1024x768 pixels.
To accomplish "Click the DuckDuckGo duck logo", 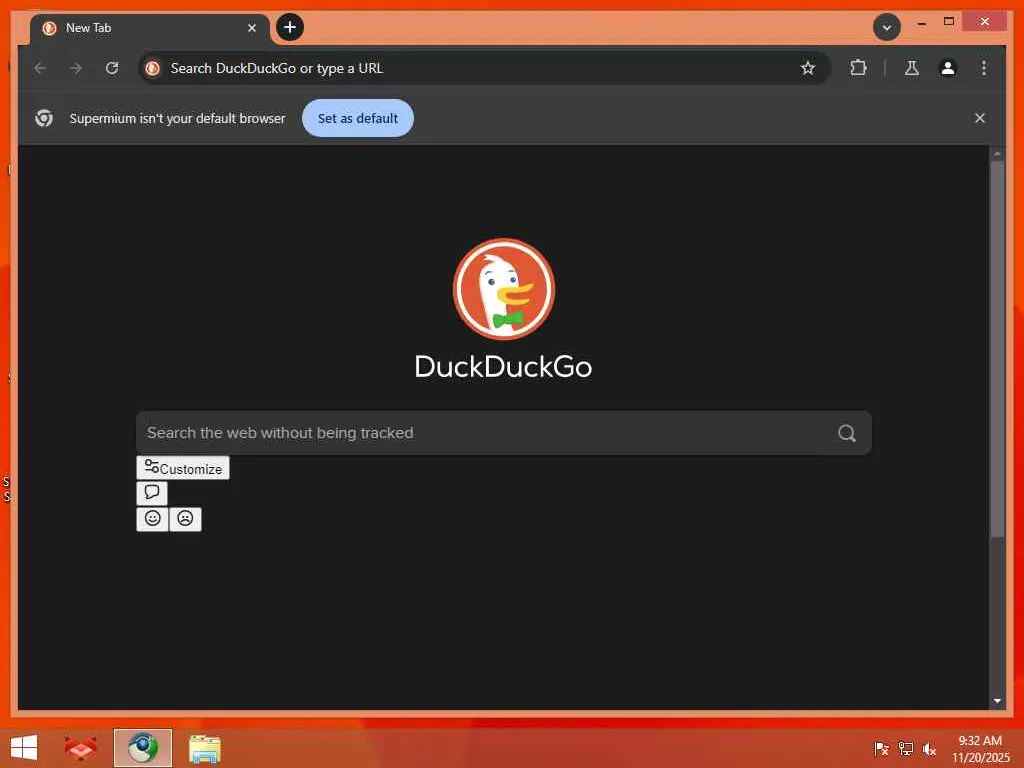I will click(504, 289).
